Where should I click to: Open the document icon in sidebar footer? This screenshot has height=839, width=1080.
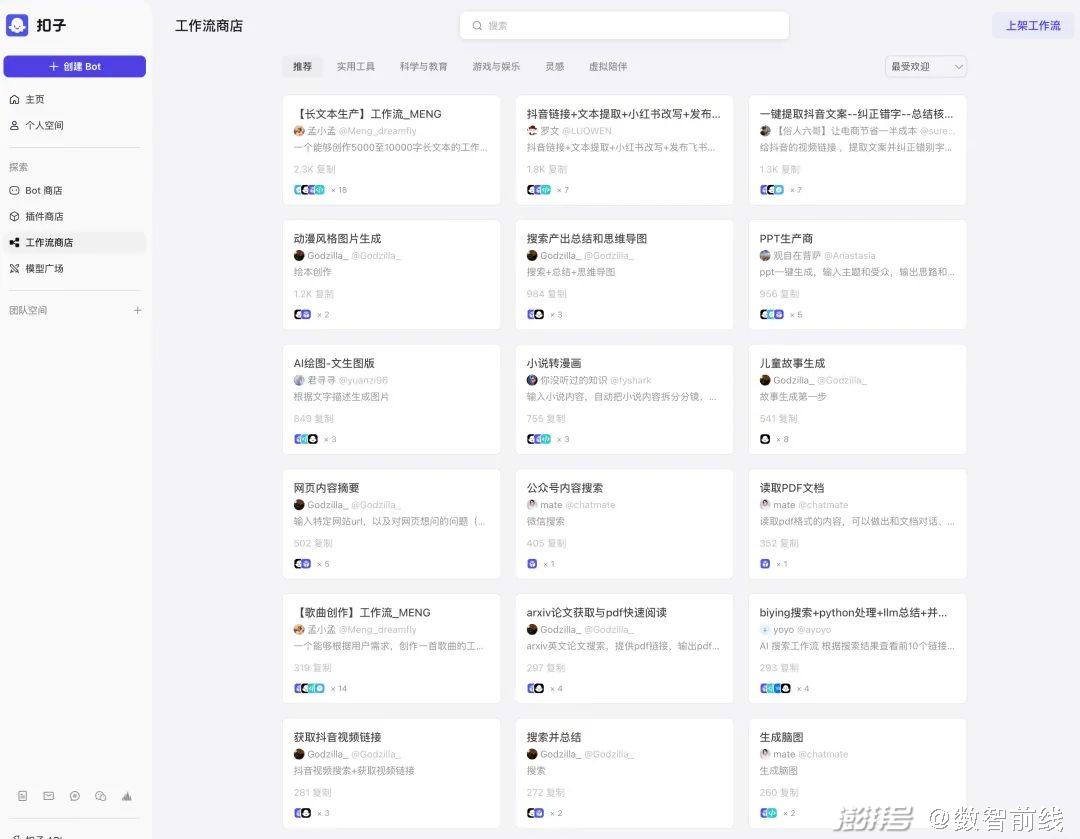[22, 796]
